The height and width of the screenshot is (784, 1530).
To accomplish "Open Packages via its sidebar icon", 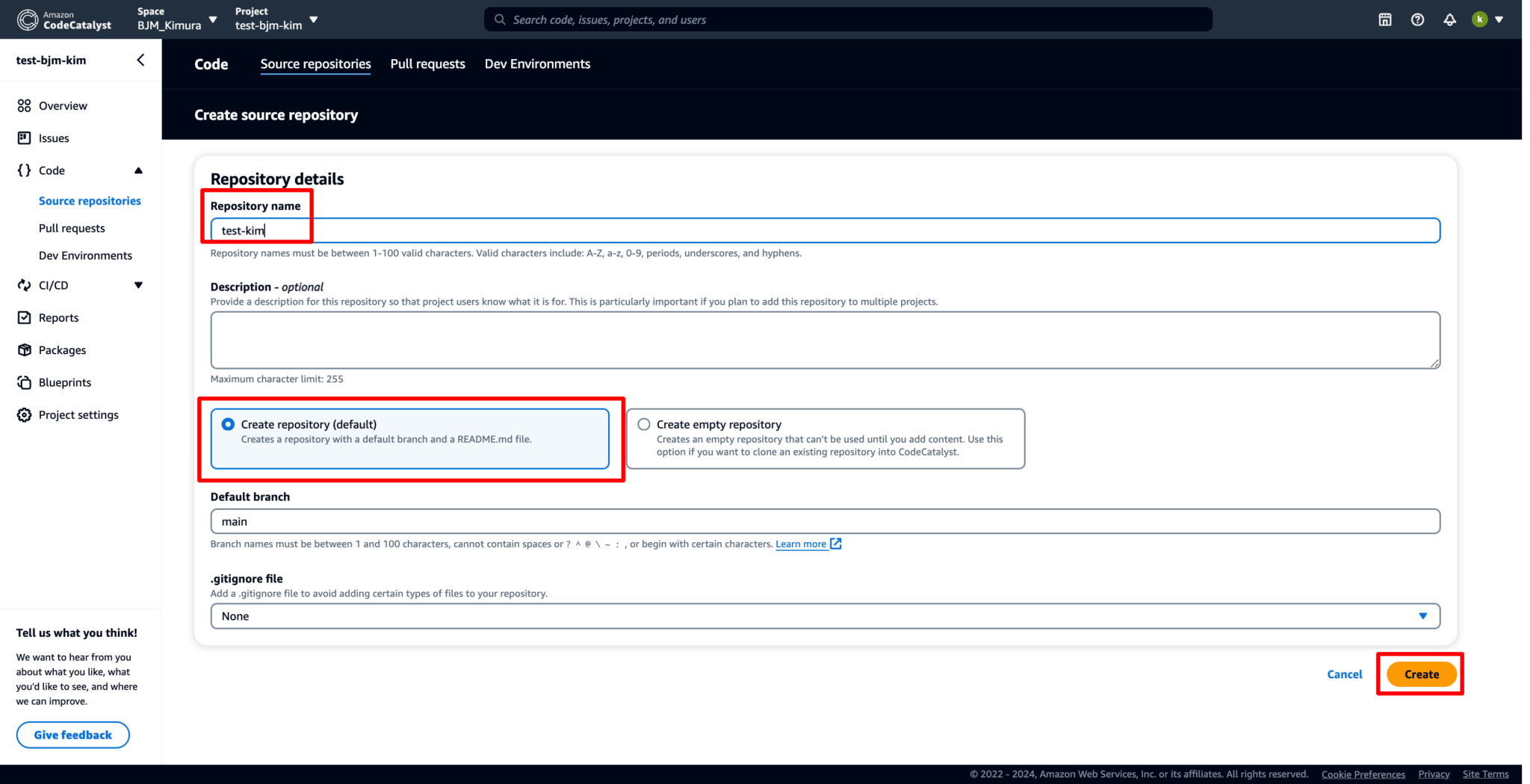I will point(23,349).
